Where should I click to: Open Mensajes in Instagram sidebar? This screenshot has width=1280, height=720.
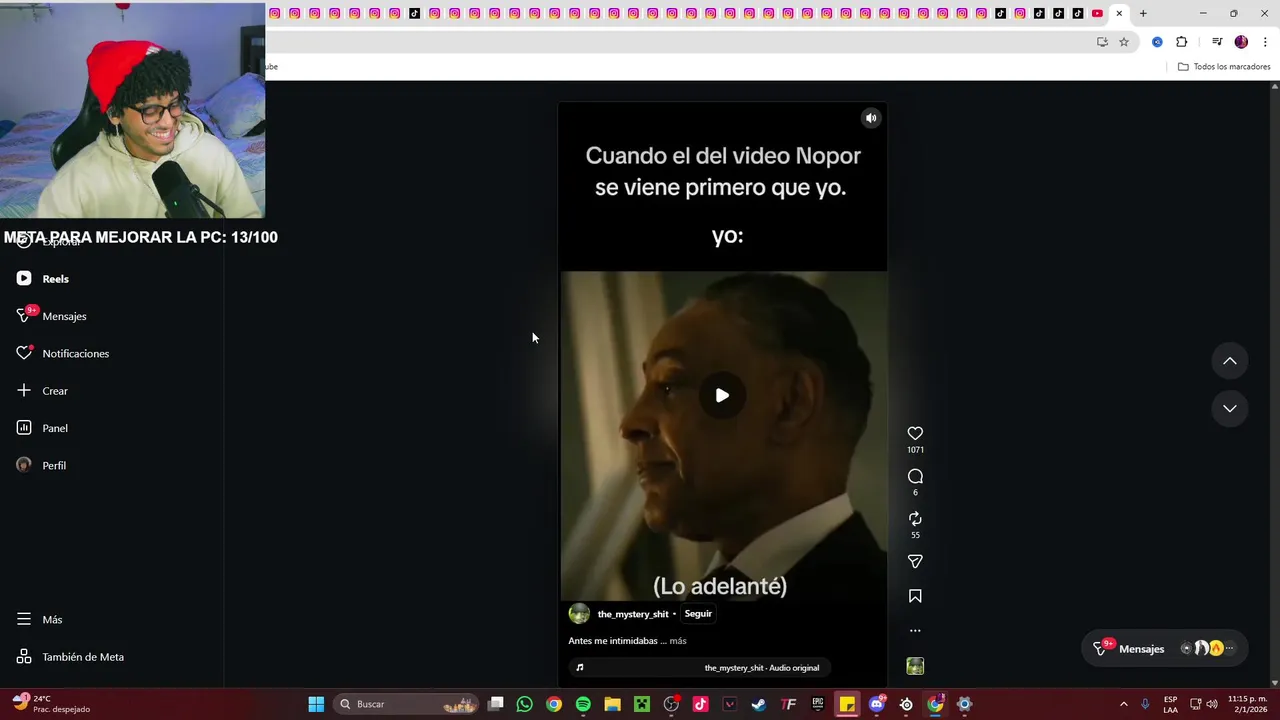point(64,316)
